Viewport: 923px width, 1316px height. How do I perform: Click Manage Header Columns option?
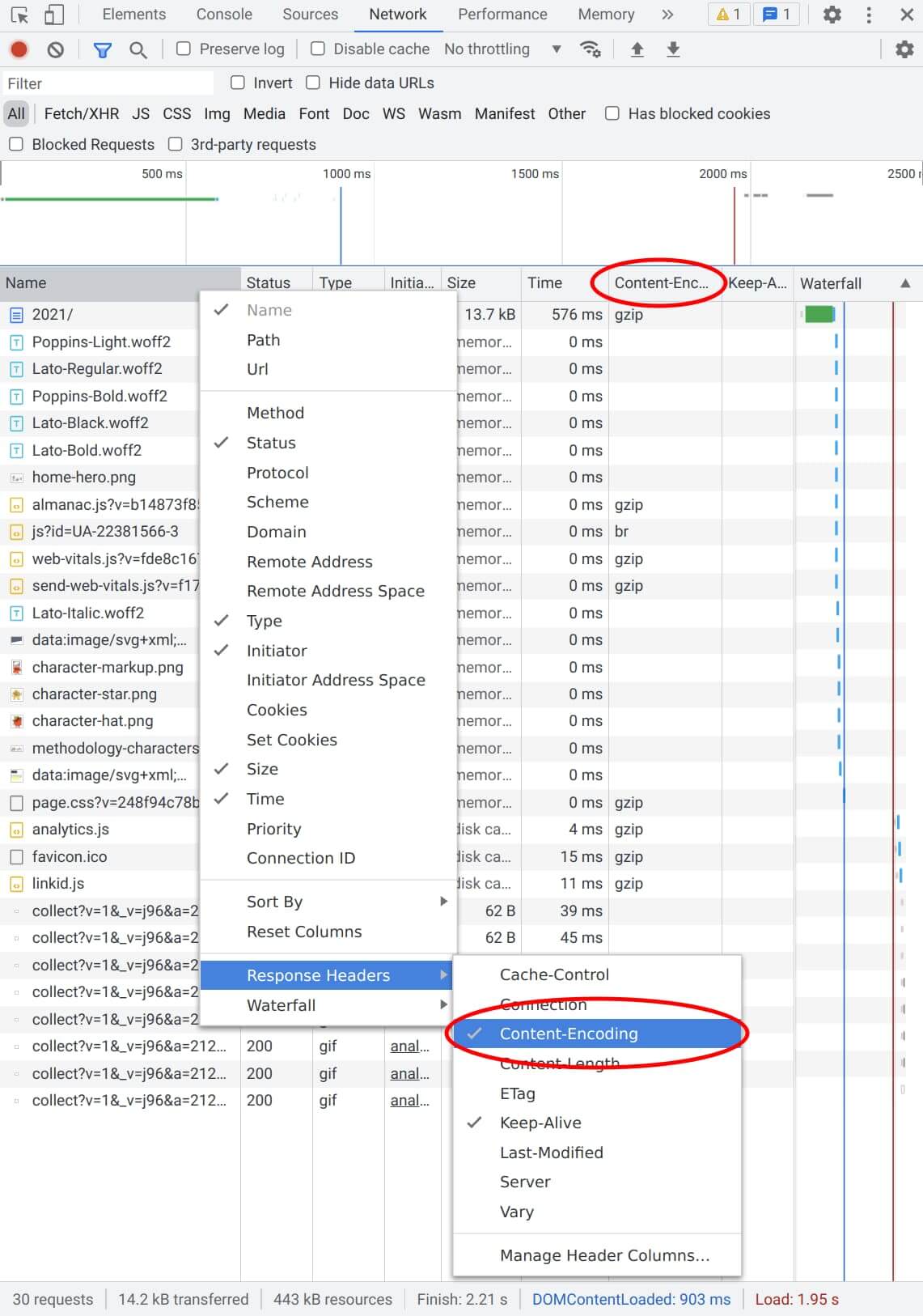[x=604, y=1255]
